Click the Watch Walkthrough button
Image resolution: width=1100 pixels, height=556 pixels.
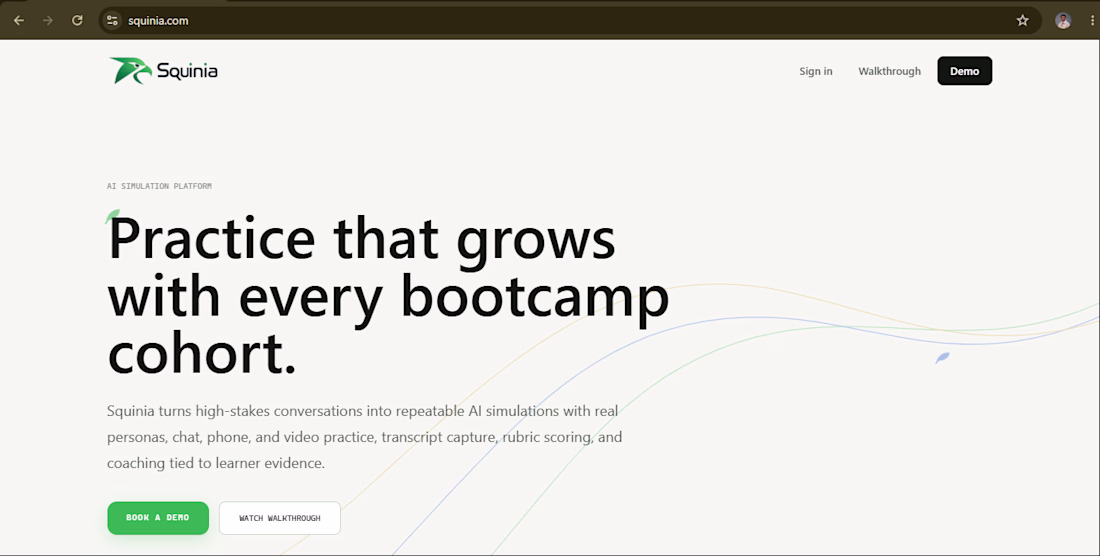click(x=280, y=518)
